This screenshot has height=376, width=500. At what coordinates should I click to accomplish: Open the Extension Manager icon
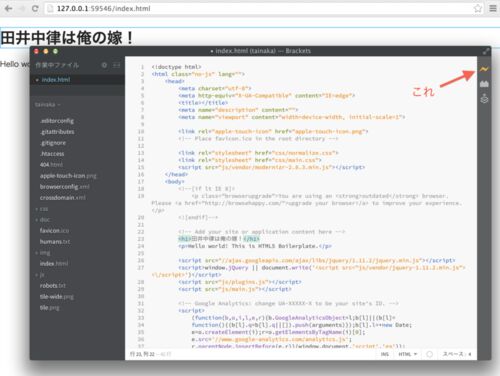click(x=484, y=84)
